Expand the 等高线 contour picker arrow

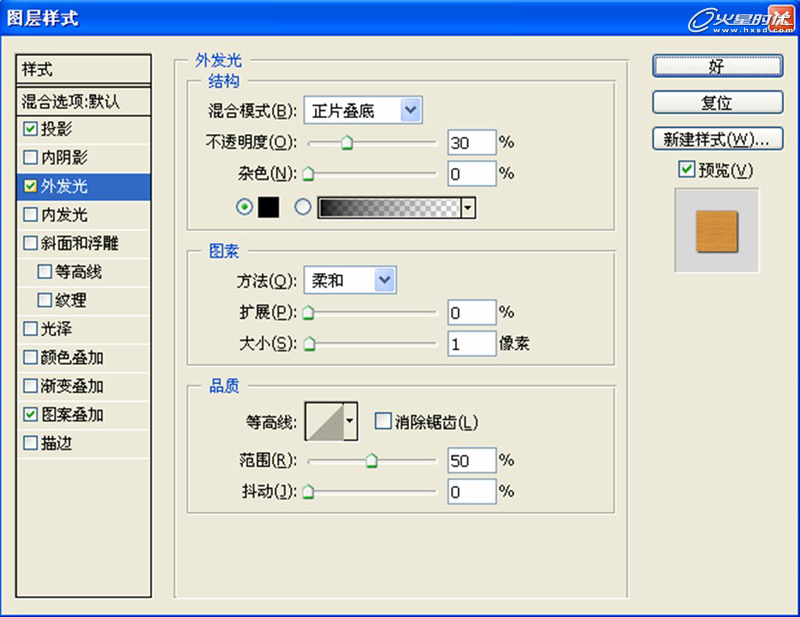pyautogui.click(x=349, y=422)
